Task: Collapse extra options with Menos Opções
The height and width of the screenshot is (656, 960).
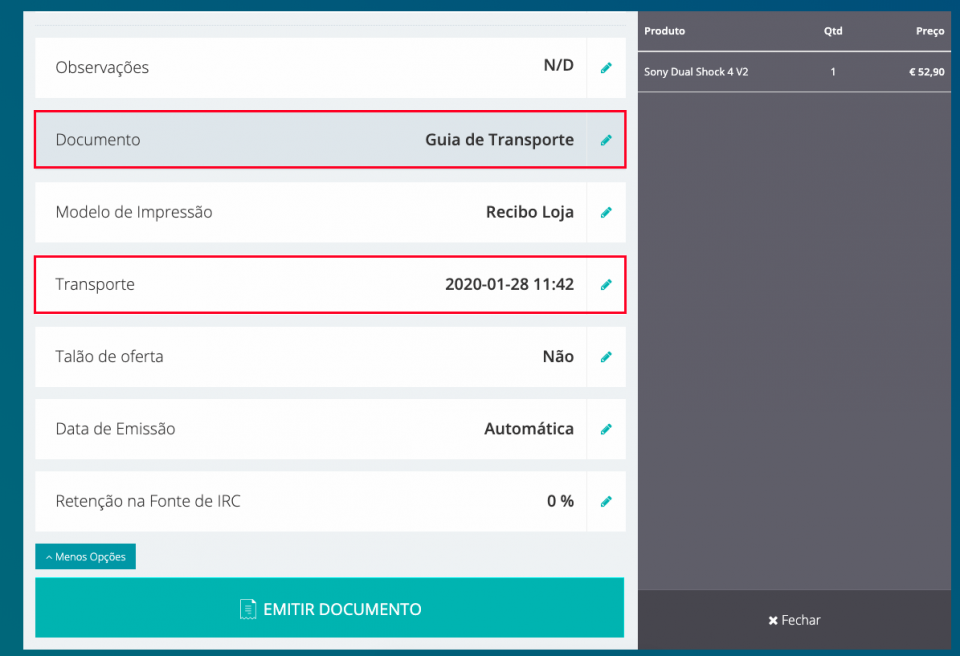Action: tap(85, 556)
